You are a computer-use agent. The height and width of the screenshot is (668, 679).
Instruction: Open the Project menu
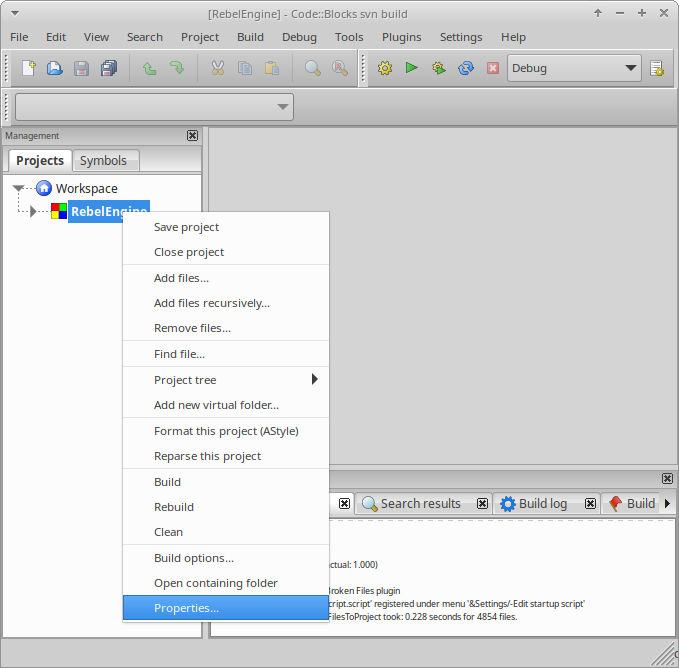click(x=200, y=37)
